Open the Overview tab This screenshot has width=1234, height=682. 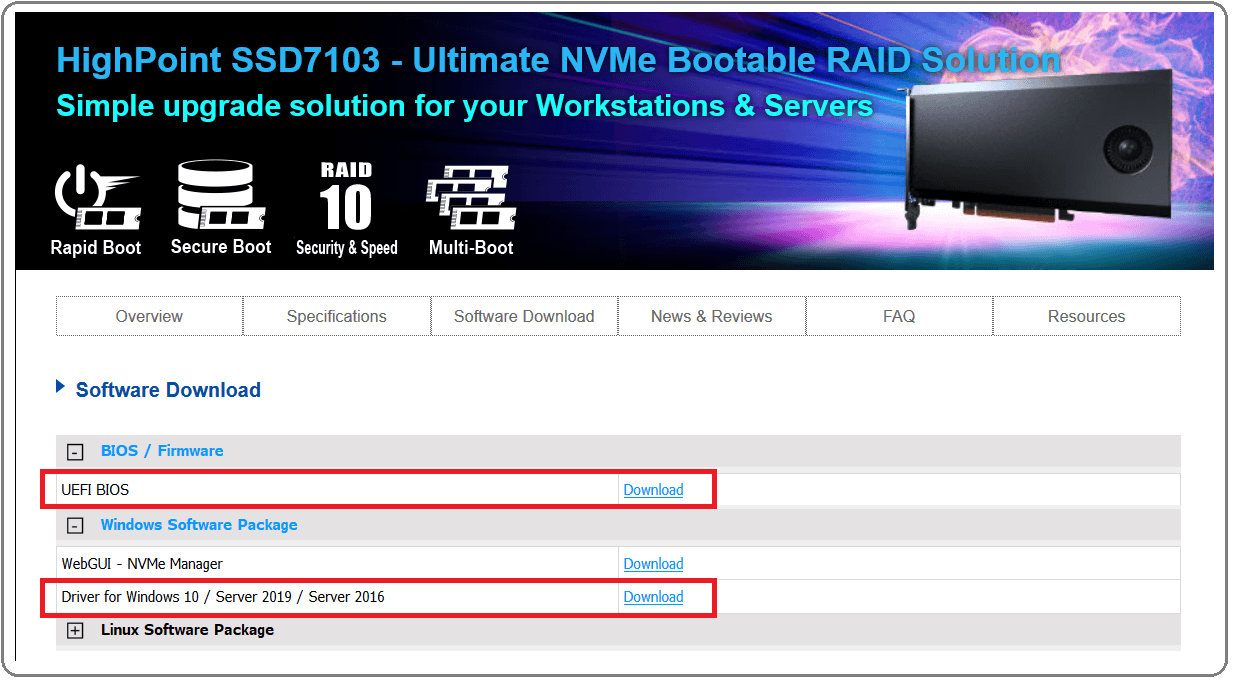tap(149, 316)
